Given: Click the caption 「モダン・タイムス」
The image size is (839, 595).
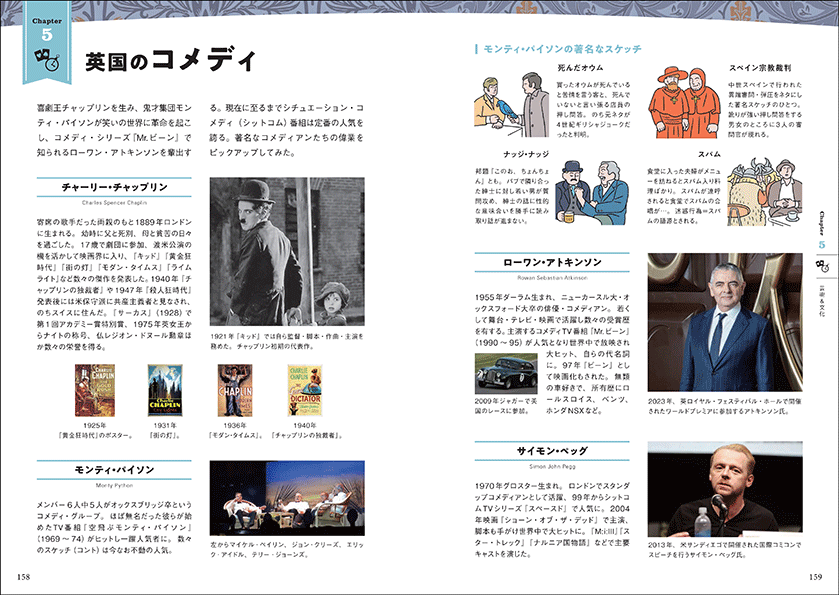Looking at the screenshot, I should [x=235, y=435].
